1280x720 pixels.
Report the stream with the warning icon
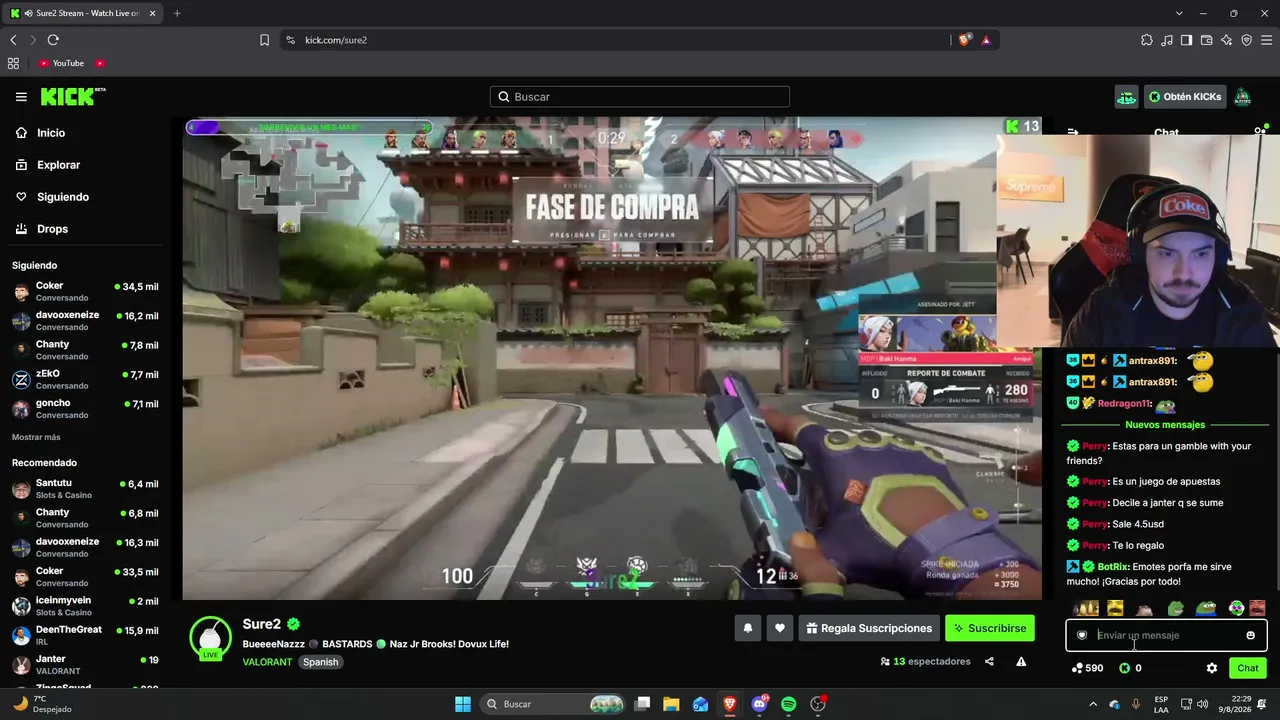pos(1021,661)
